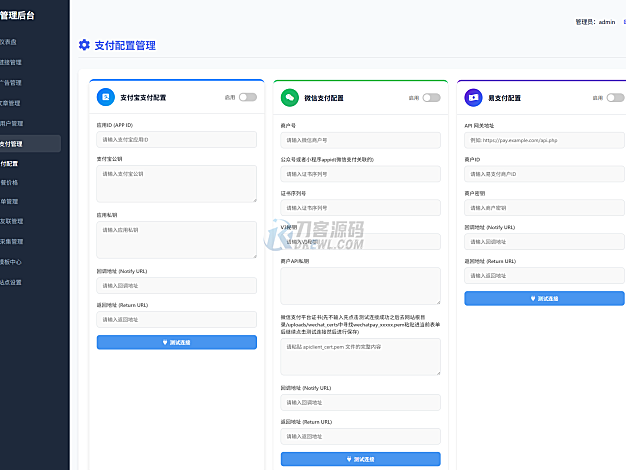Click the gear icon beside 支付配置管理 title
Image resolution: width=626 pixels, height=470 pixels.
(x=84, y=45)
